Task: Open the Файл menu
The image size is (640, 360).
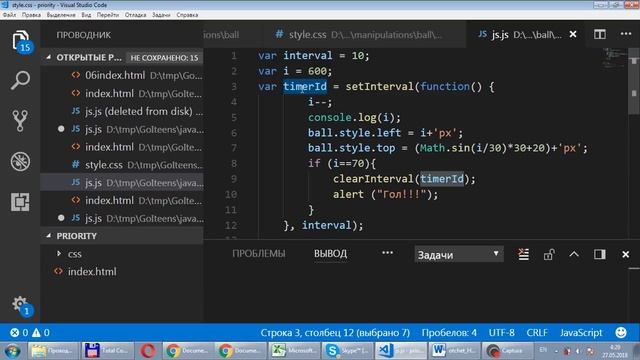Action: click(9, 15)
